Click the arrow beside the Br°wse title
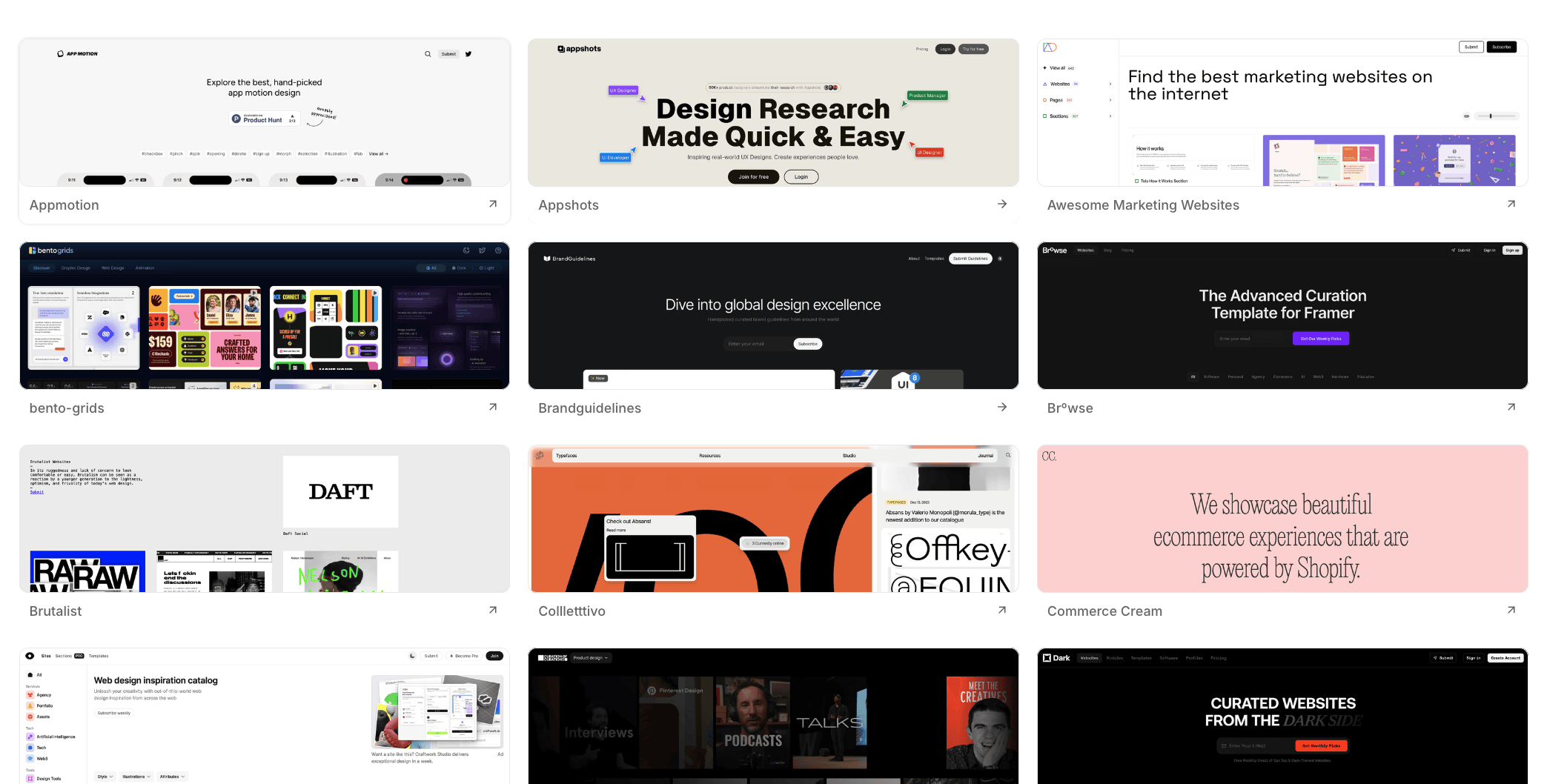1547x784 pixels. coord(1511,407)
